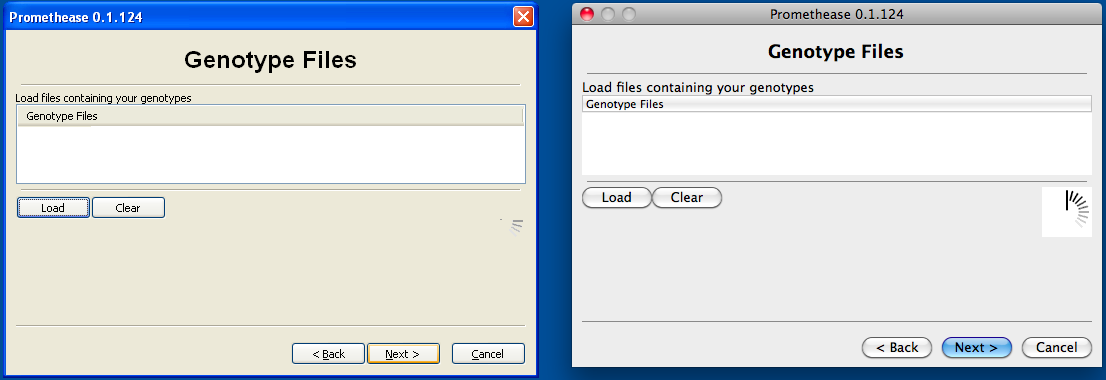
Task: Click the empty genotype file list in XP window
Action: [x=270, y=153]
